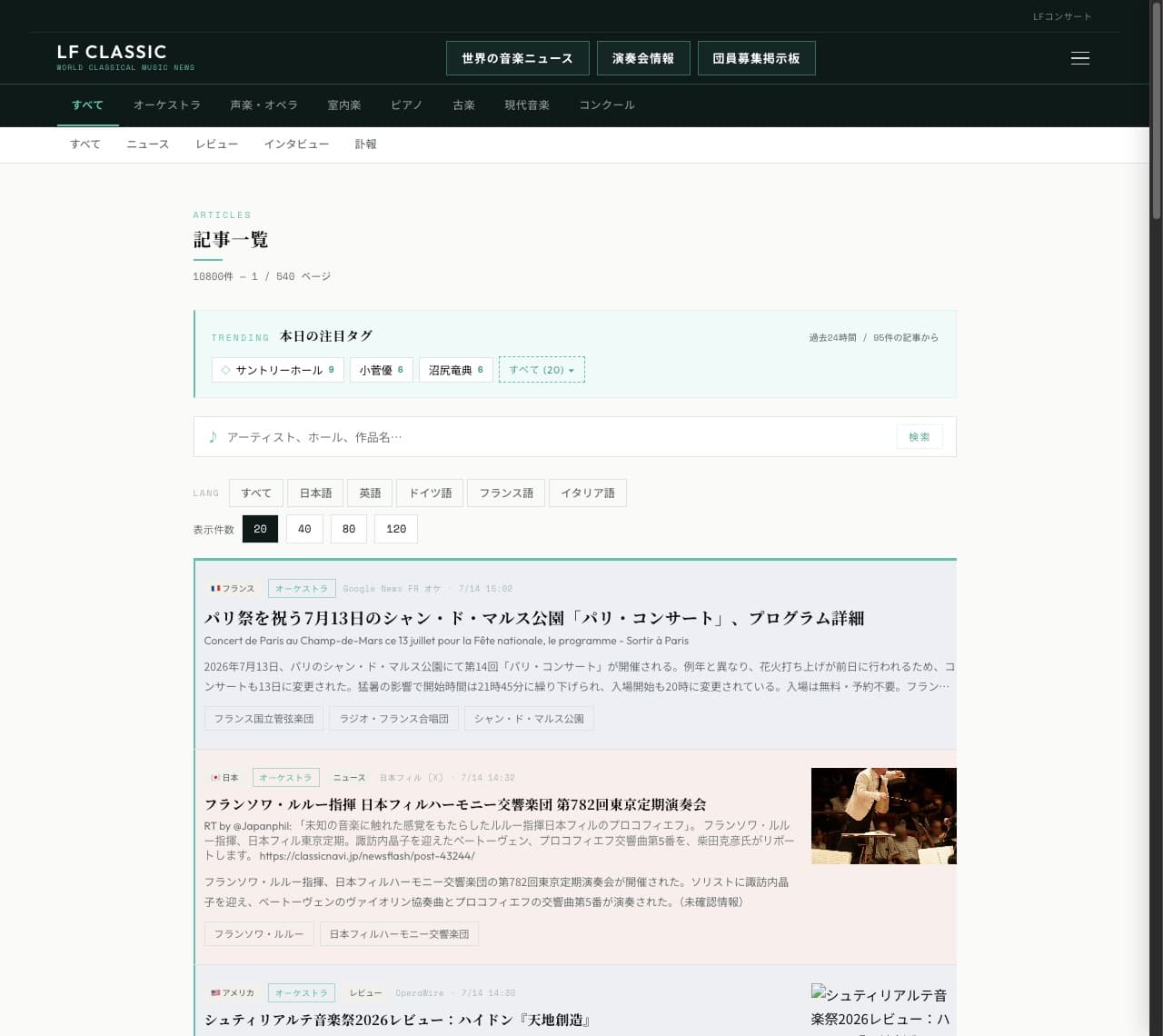Open the LFコンサート link

pos(1062,16)
